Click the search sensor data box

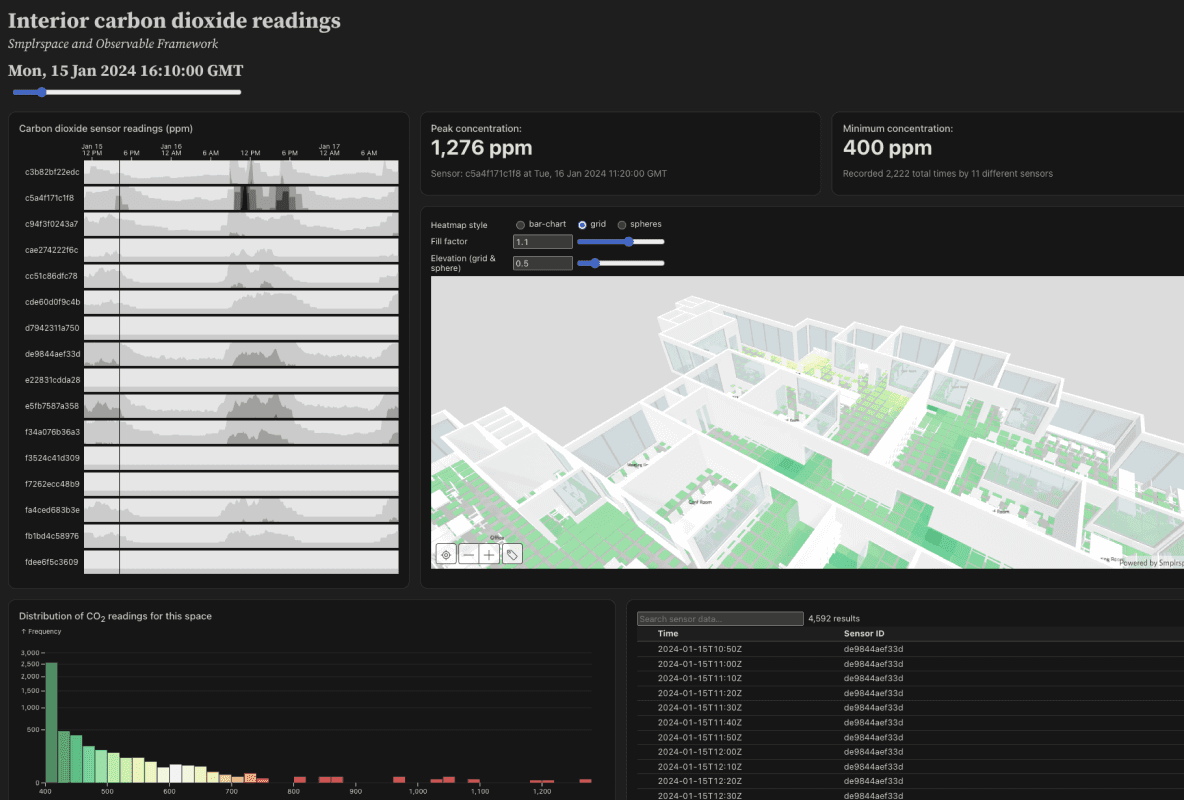(x=719, y=618)
